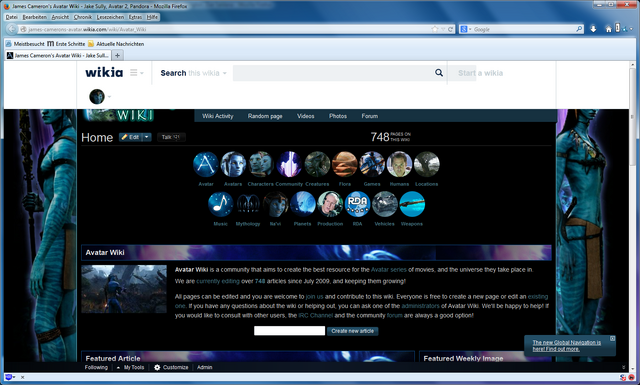Click the Firefox URL address bar

coord(229,29)
